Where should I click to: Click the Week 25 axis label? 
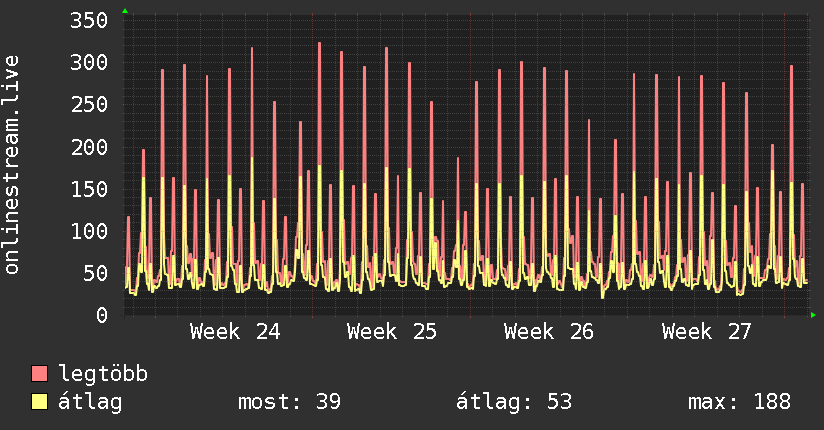pyautogui.click(x=392, y=332)
